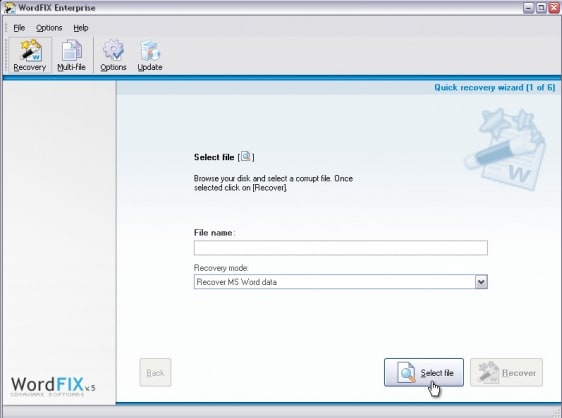
Task: Click the 'Browse your disk' instruction text
Action: 273,183
